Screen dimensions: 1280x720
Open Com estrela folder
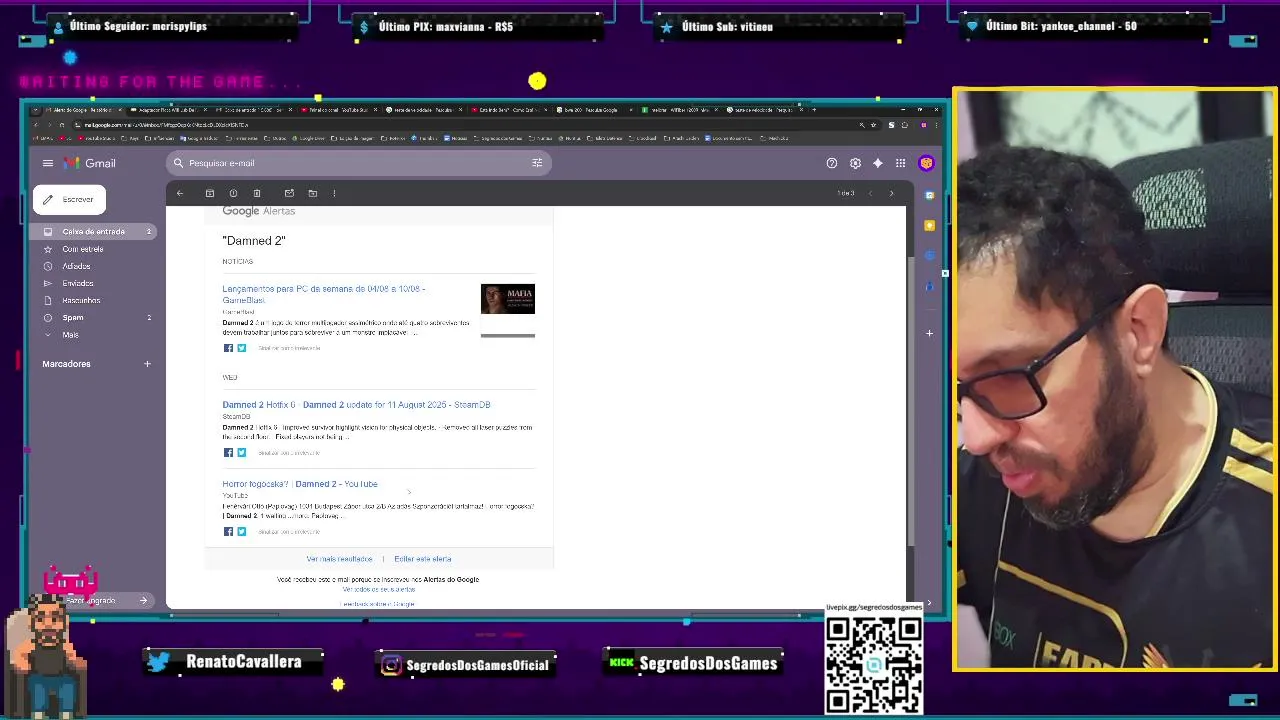[x=83, y=249]
